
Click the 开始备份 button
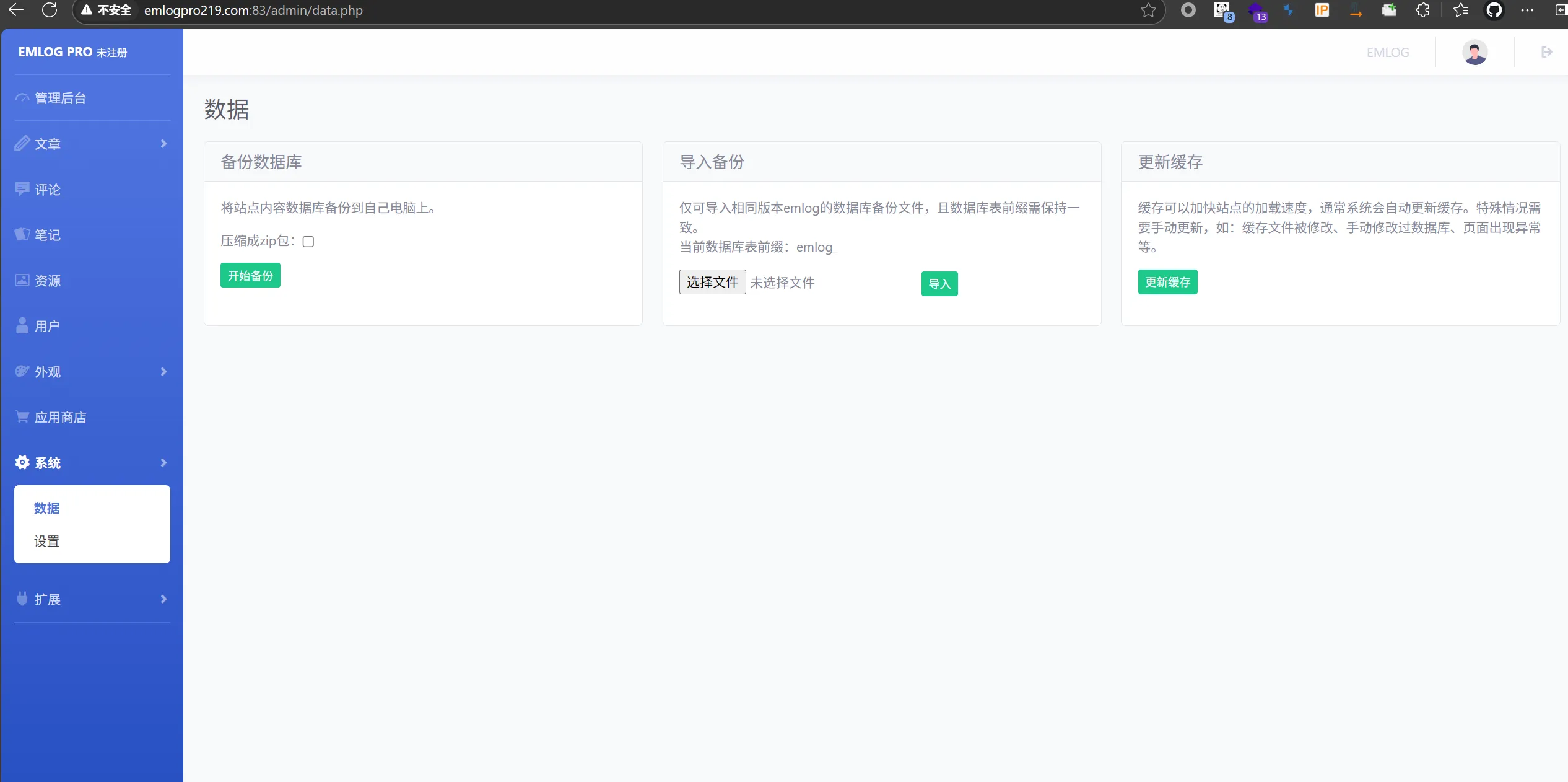250,276
